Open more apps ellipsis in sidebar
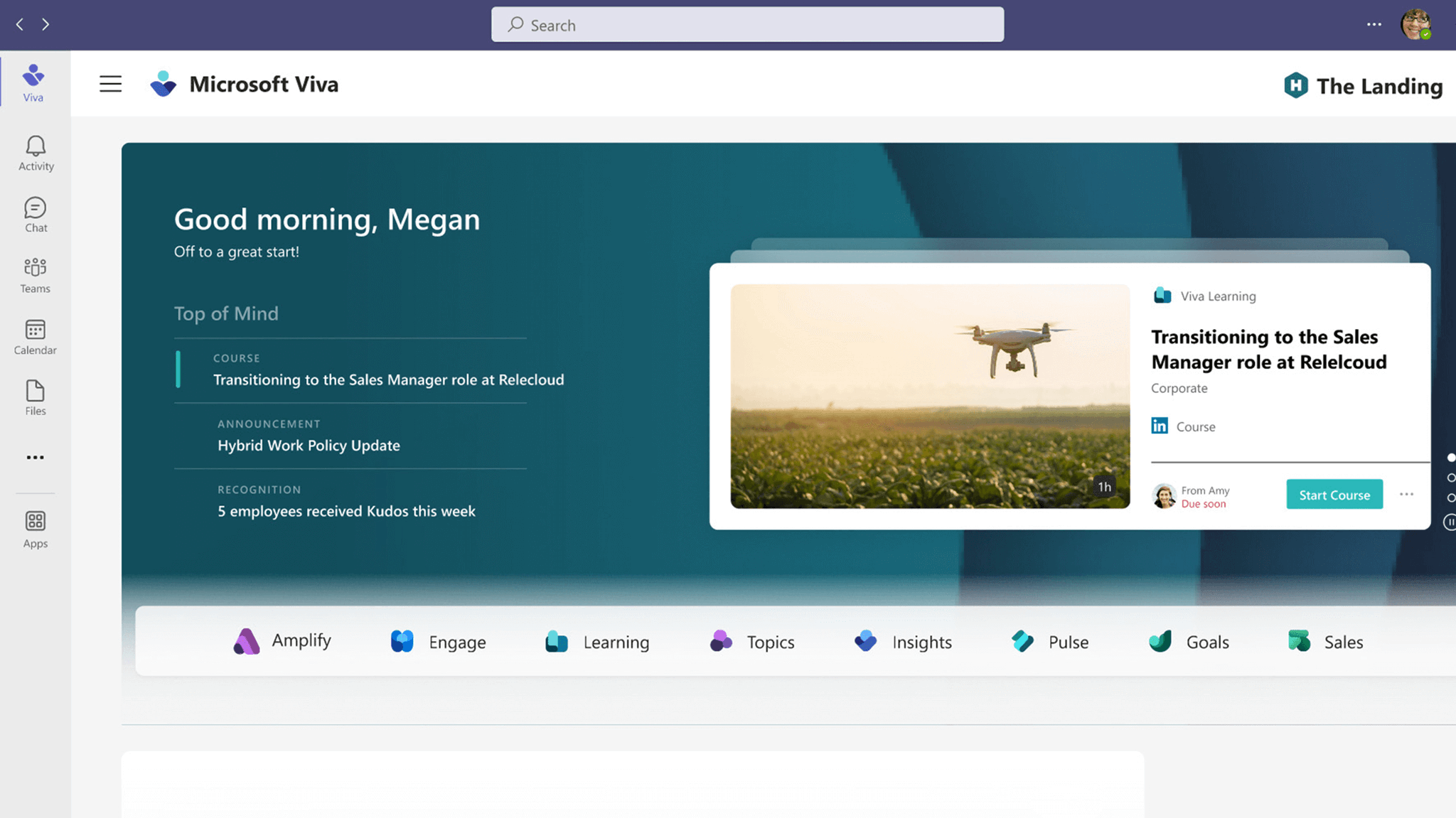Screen dimensions: 1456x818 pos(36,458)
